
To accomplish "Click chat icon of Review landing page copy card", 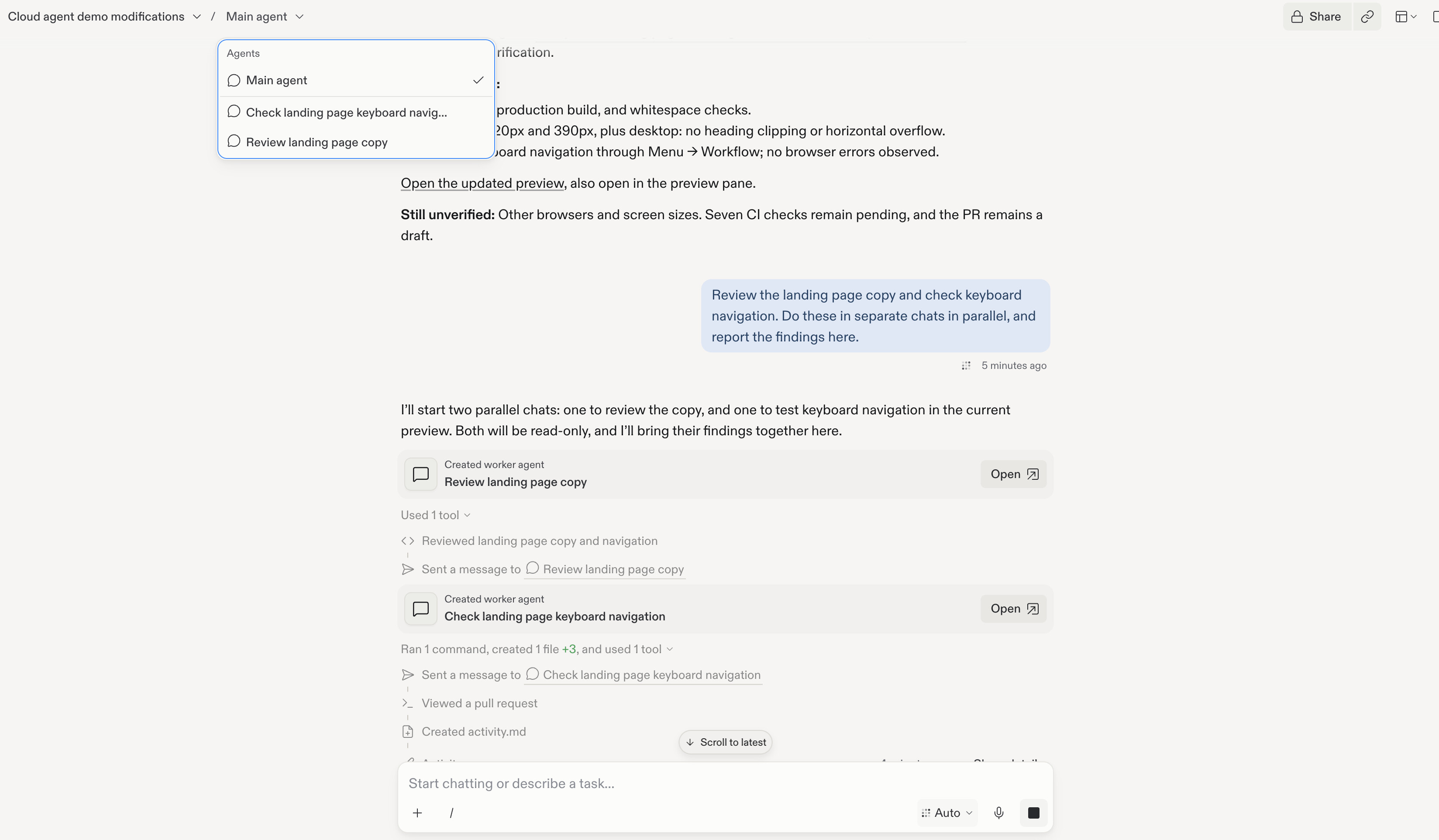I will 421,475.
